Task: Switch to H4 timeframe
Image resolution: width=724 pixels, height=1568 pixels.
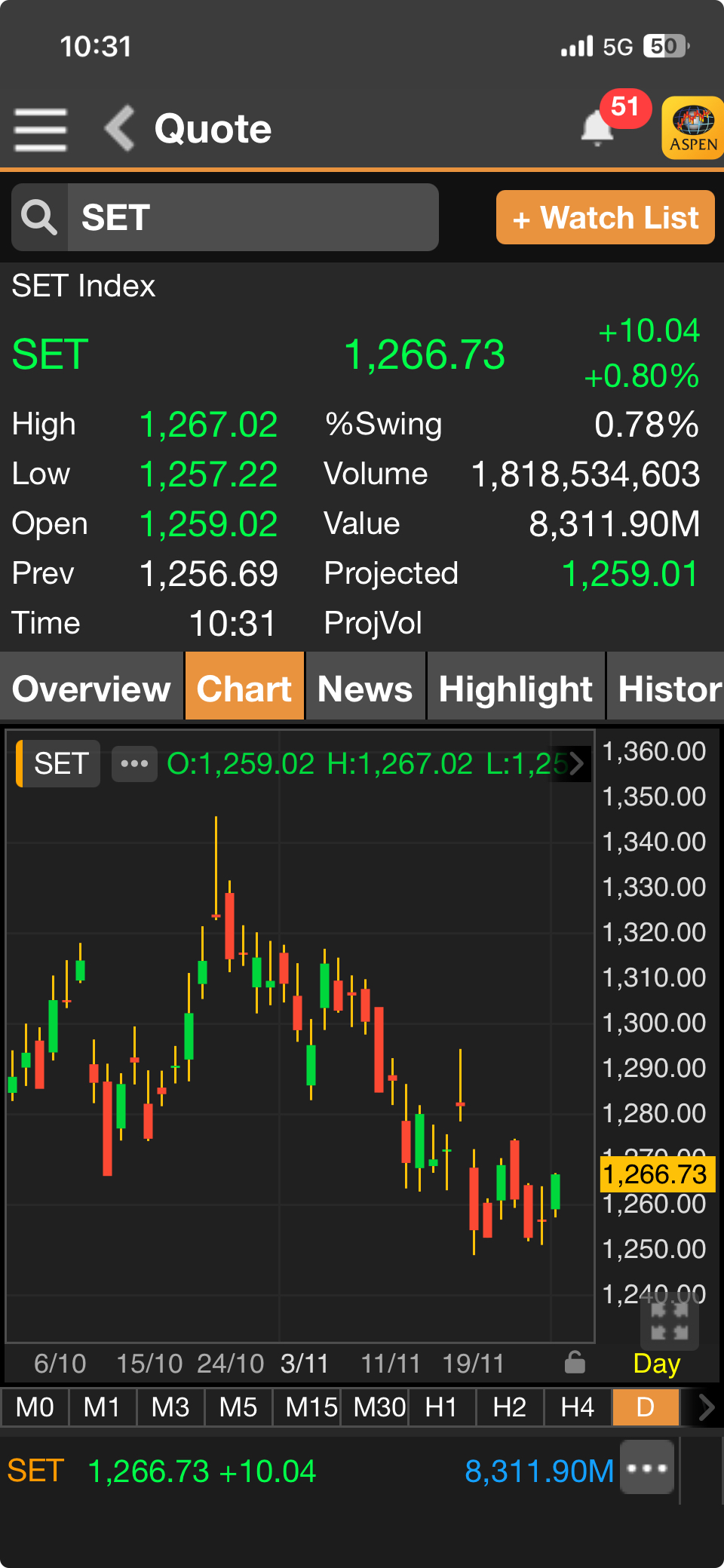Action: click(x=577, y=1407)
